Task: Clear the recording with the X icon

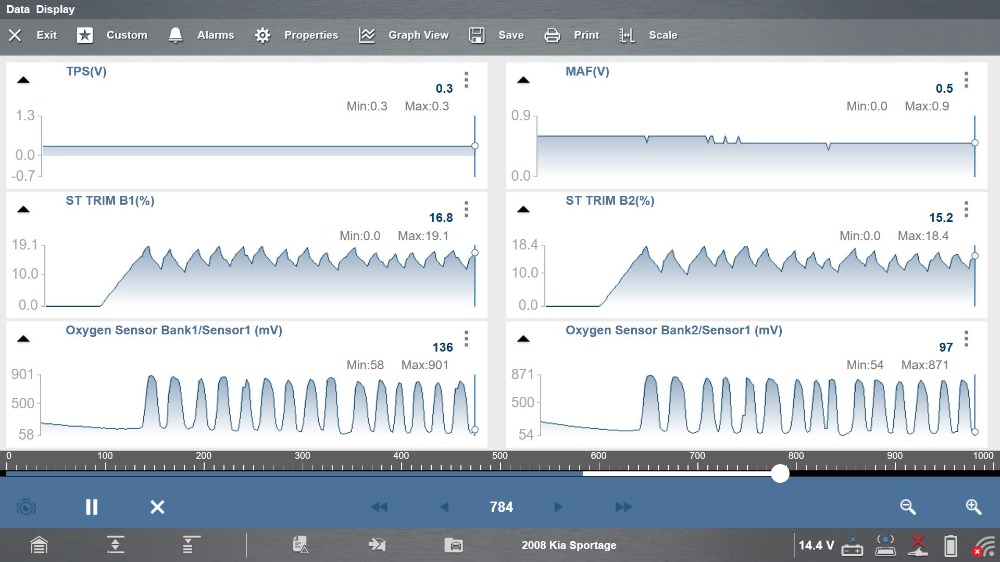Action: 157,507
